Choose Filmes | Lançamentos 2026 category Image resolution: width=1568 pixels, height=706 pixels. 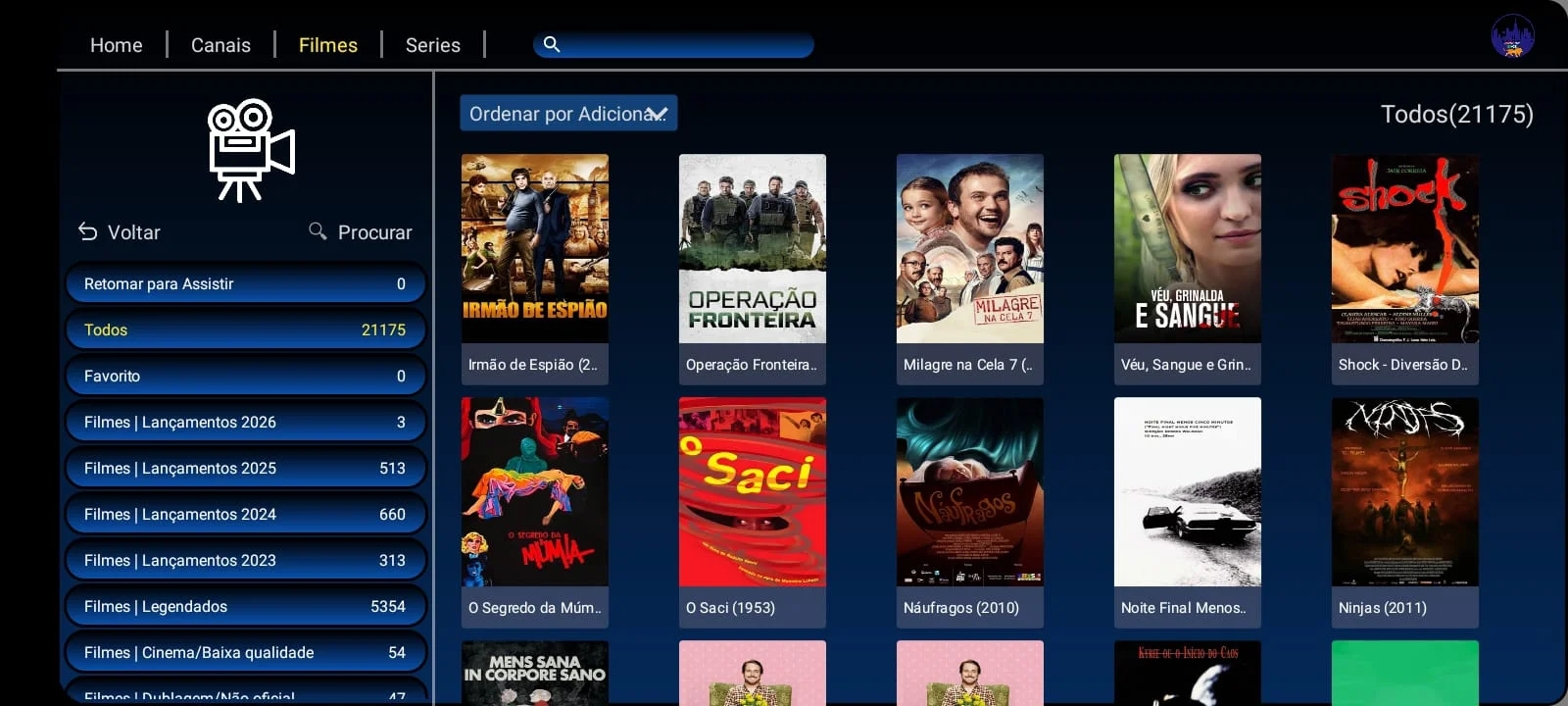[x=245, y=423]
